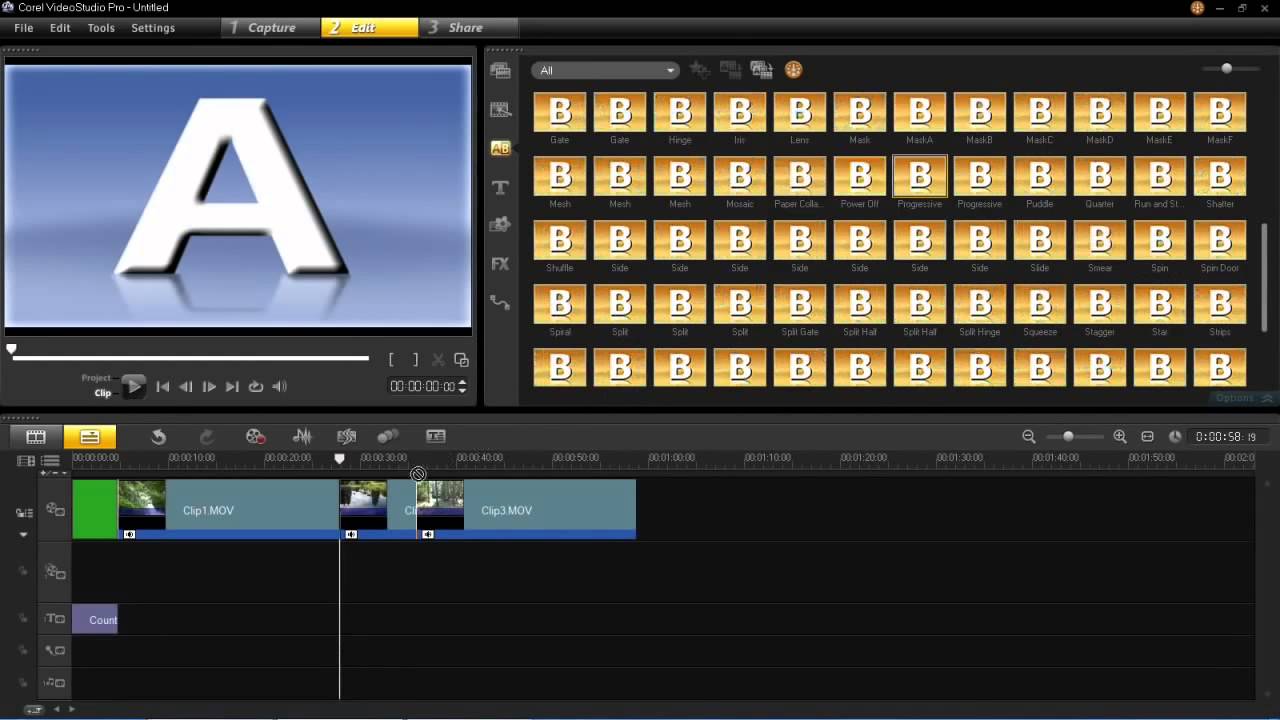The width and height of the screenshot is (1280, 720).
Task: Click the Redo arrow in timeline toolbar
Action: point(207,436)
